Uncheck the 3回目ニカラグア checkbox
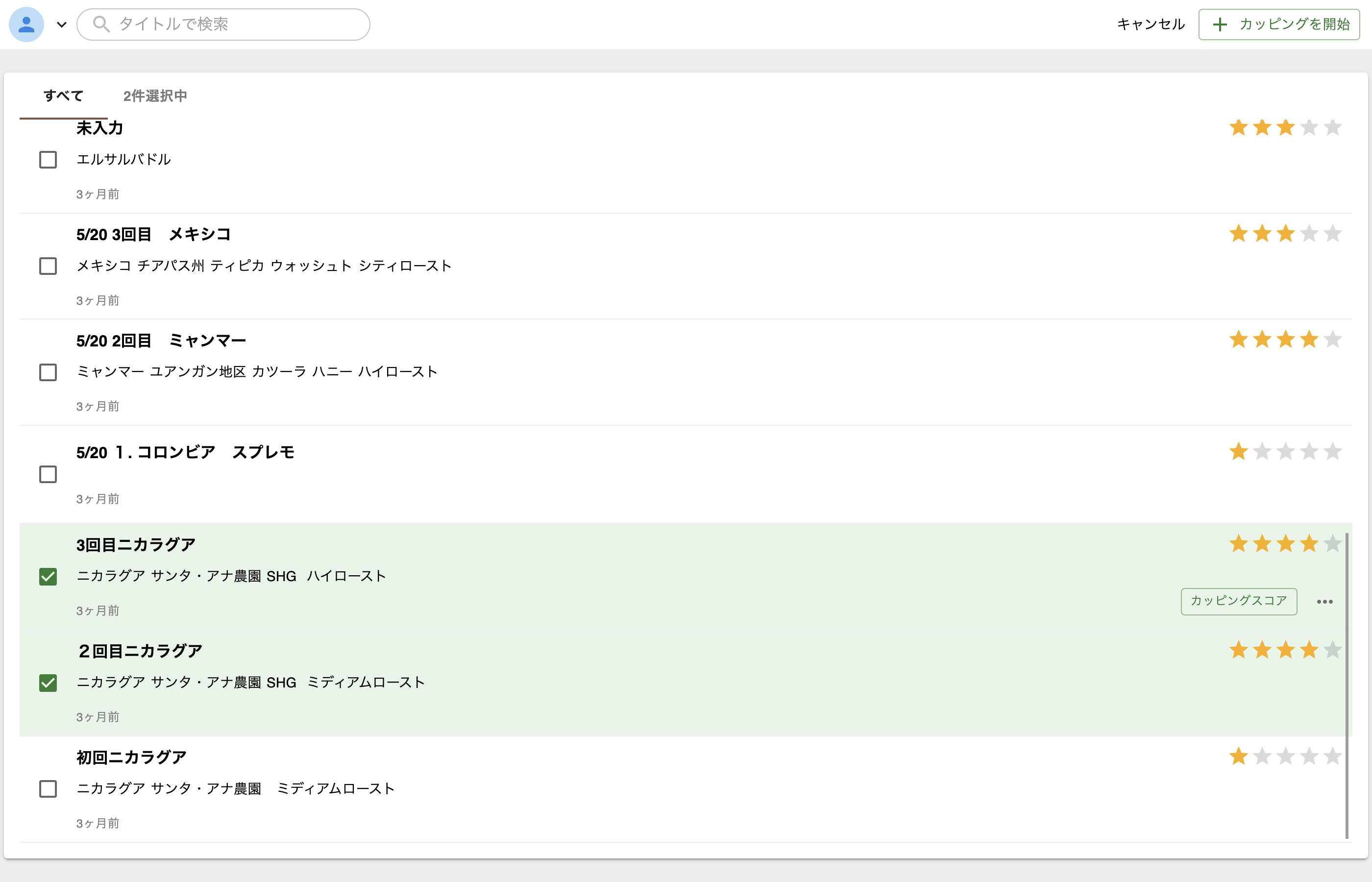Viewport: 1372px width, 882px height. 48,576
